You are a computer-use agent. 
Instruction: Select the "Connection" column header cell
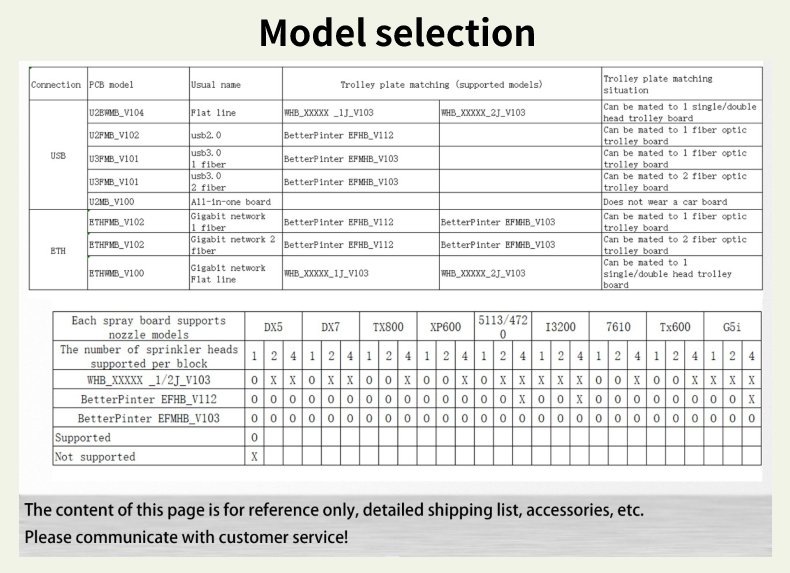[x=56, y=85]
